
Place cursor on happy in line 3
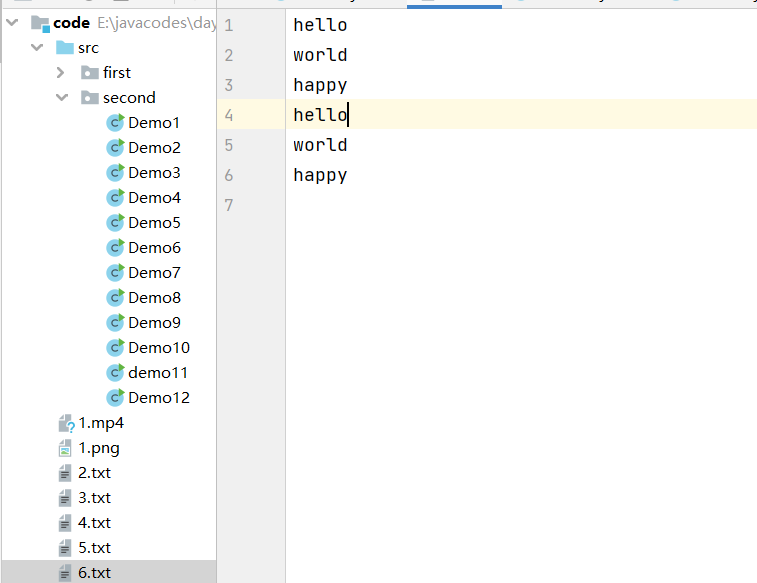click(x=320, y=86)
